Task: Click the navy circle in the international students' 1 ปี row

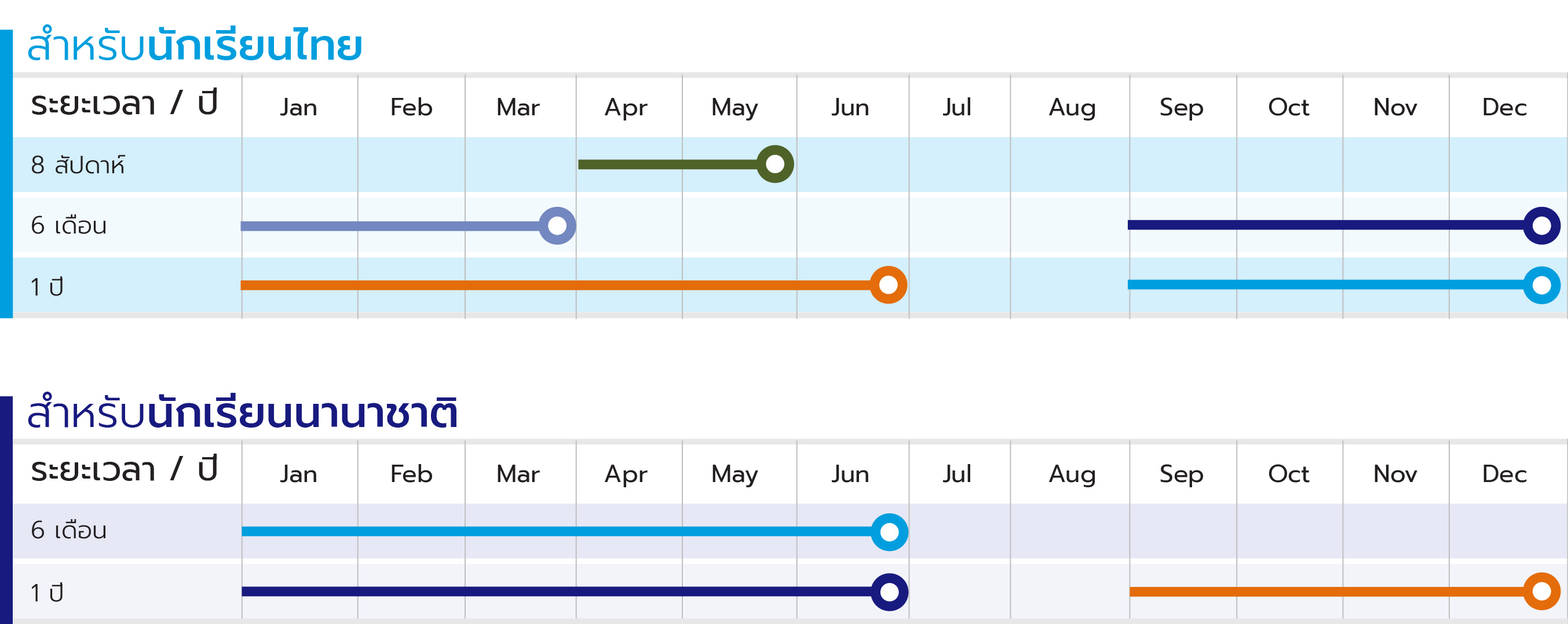Action: pyautogui.click(x=889, y=592)
